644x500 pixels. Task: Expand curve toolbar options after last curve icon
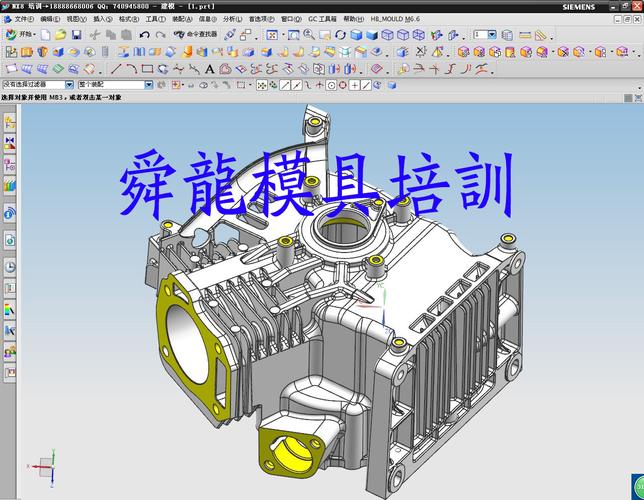tap(493, 71)
